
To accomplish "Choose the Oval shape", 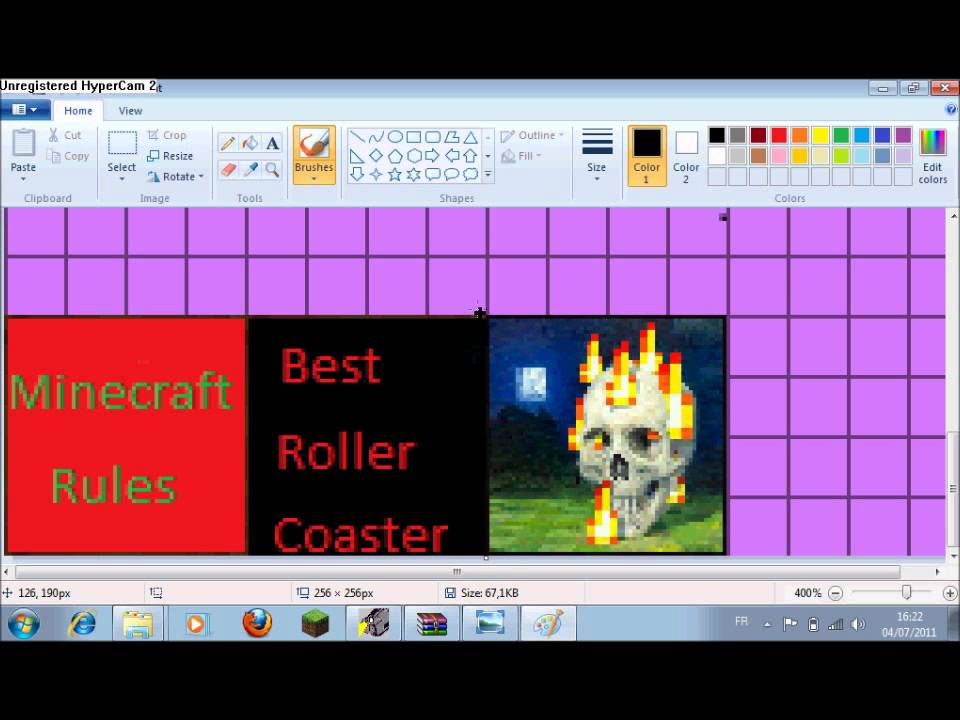I will point(395,137).
